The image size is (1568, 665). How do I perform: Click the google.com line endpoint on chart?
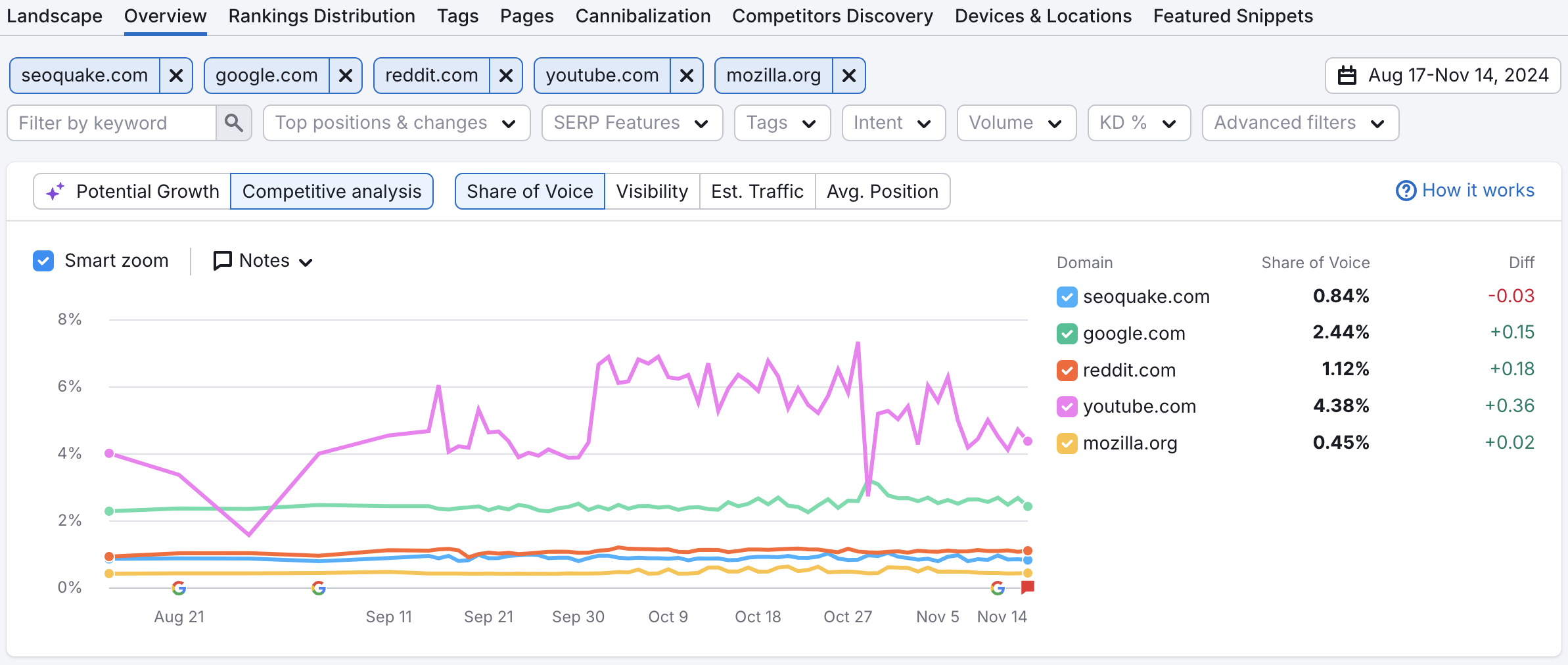(1028, 506)
